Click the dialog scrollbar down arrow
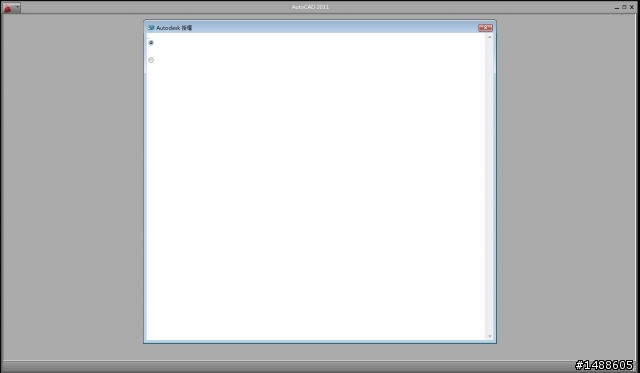Image resolution: width=640 pixels, height=373 pixels. [490, 336]
